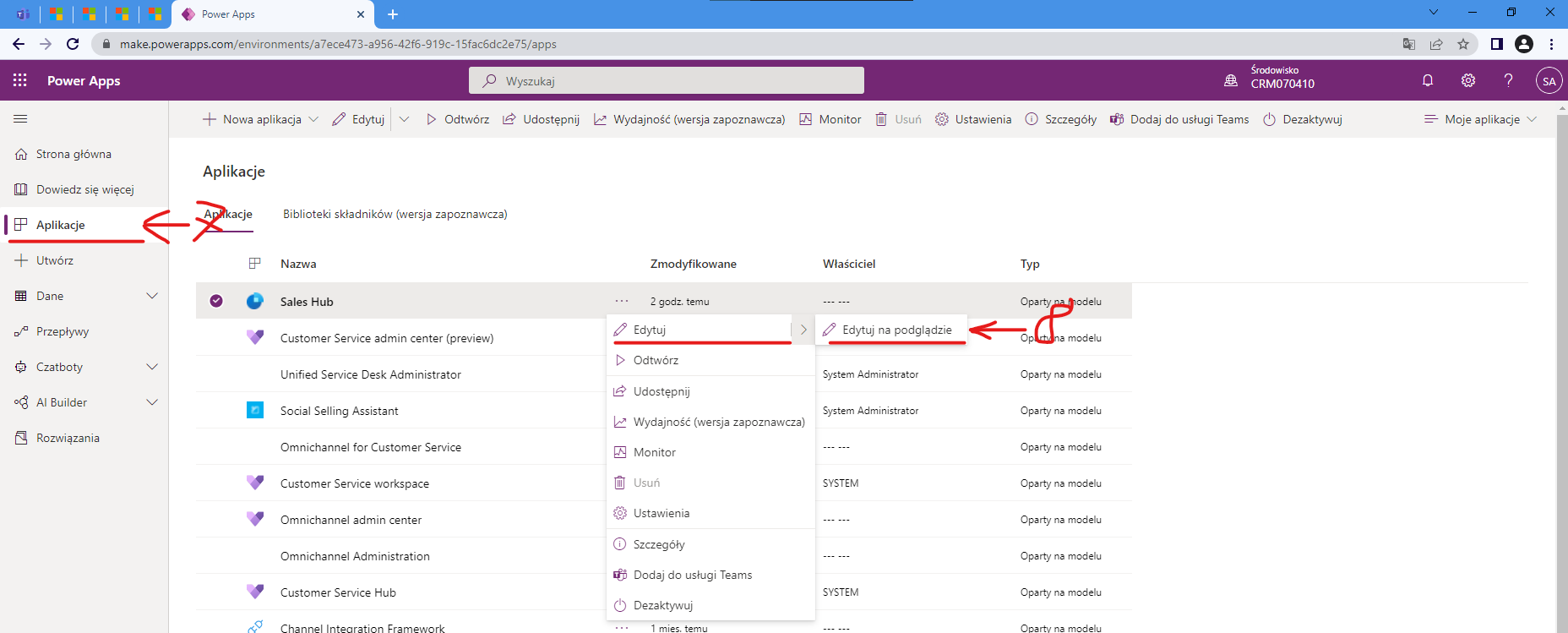The image size is (1568, 633).
Task: Open Customer Service Hub app name
Action: tap(338, 592)
